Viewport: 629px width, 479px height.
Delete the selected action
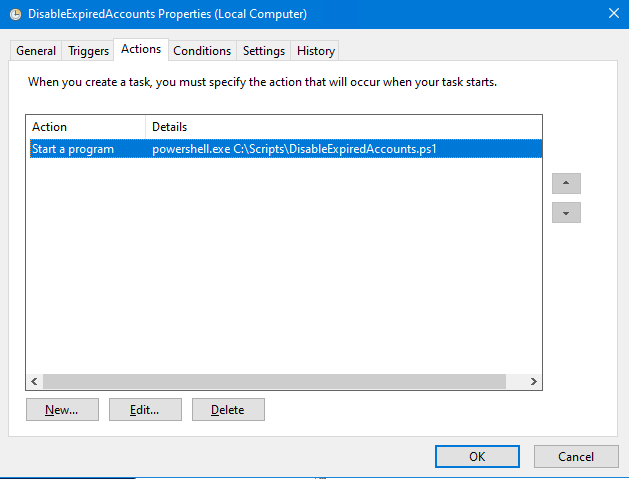[228, 410]
